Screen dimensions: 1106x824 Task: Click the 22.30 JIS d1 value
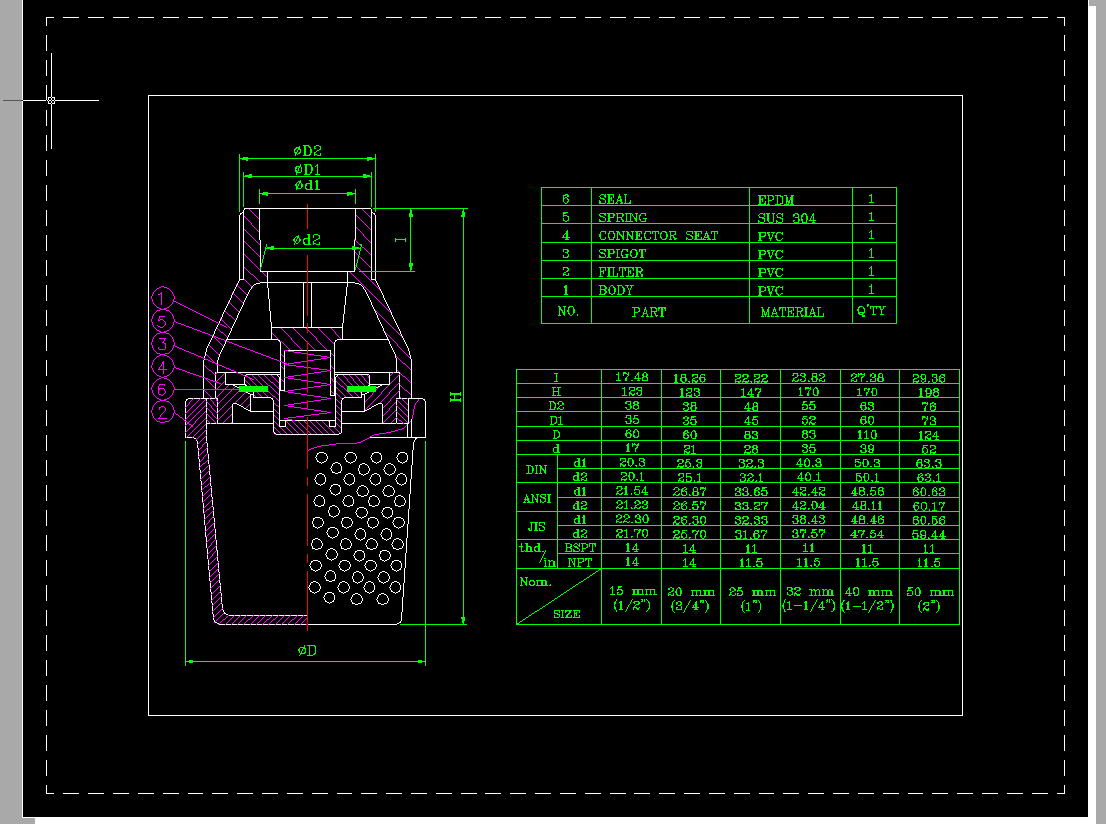coord(631,519)
